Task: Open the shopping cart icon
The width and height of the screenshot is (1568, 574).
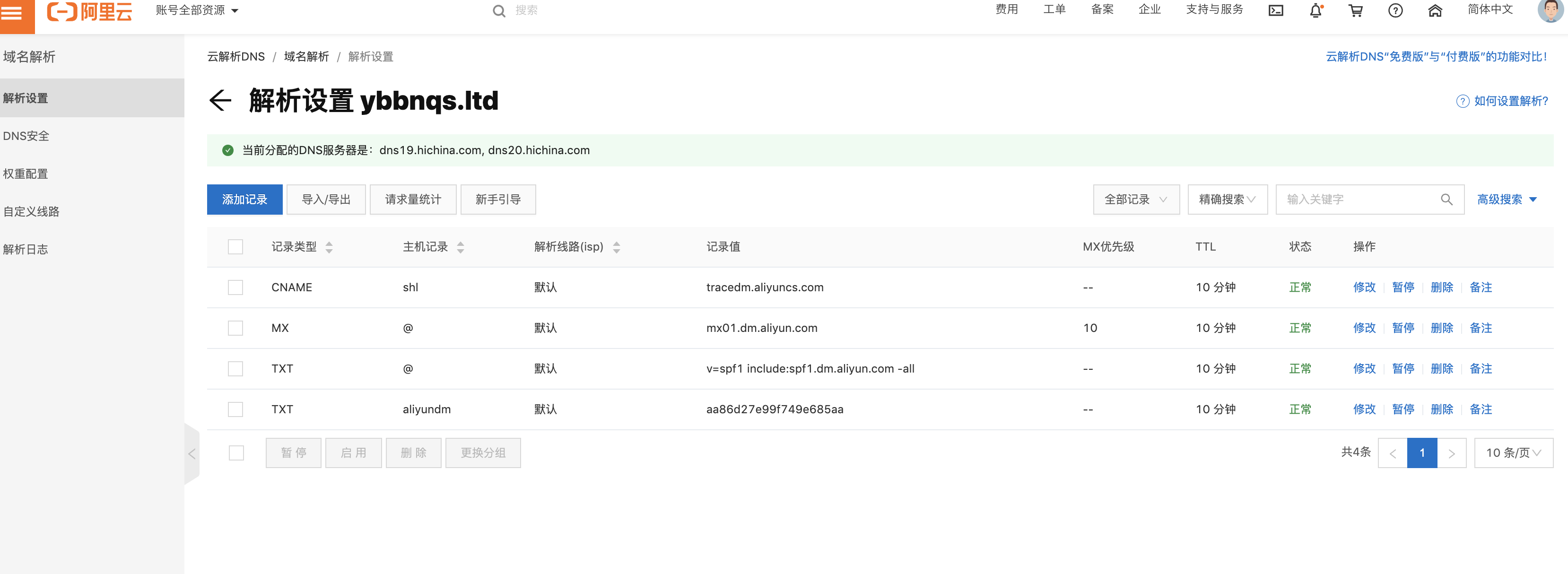Action: [1355, 10]
